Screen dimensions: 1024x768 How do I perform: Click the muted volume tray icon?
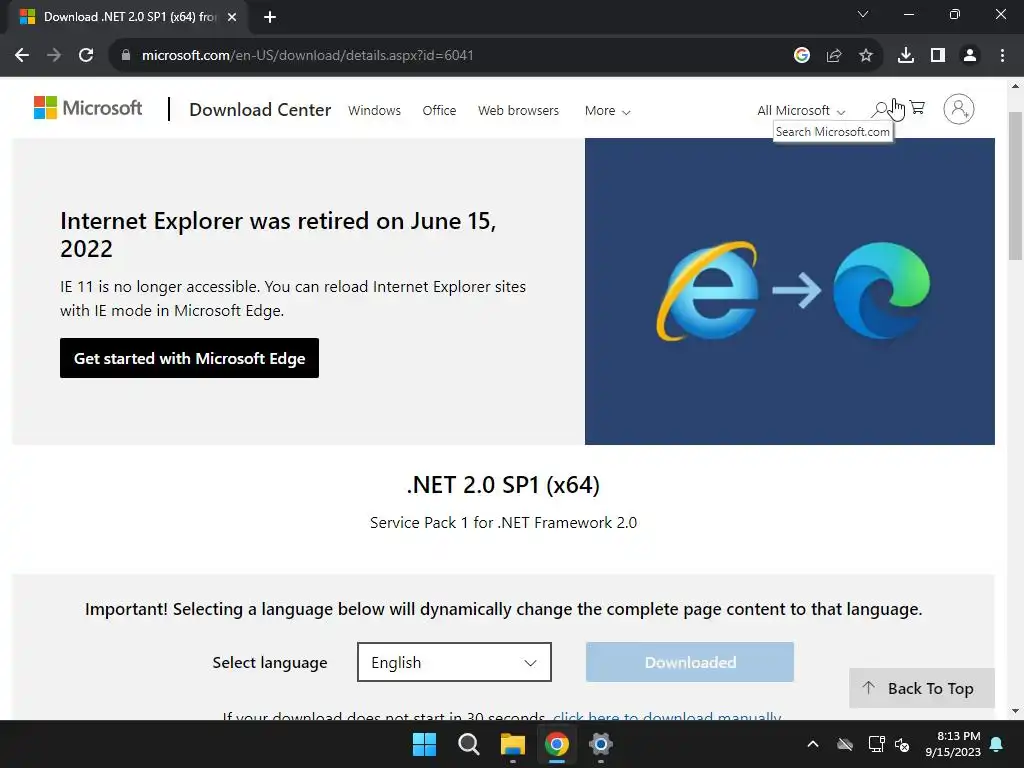902,744
